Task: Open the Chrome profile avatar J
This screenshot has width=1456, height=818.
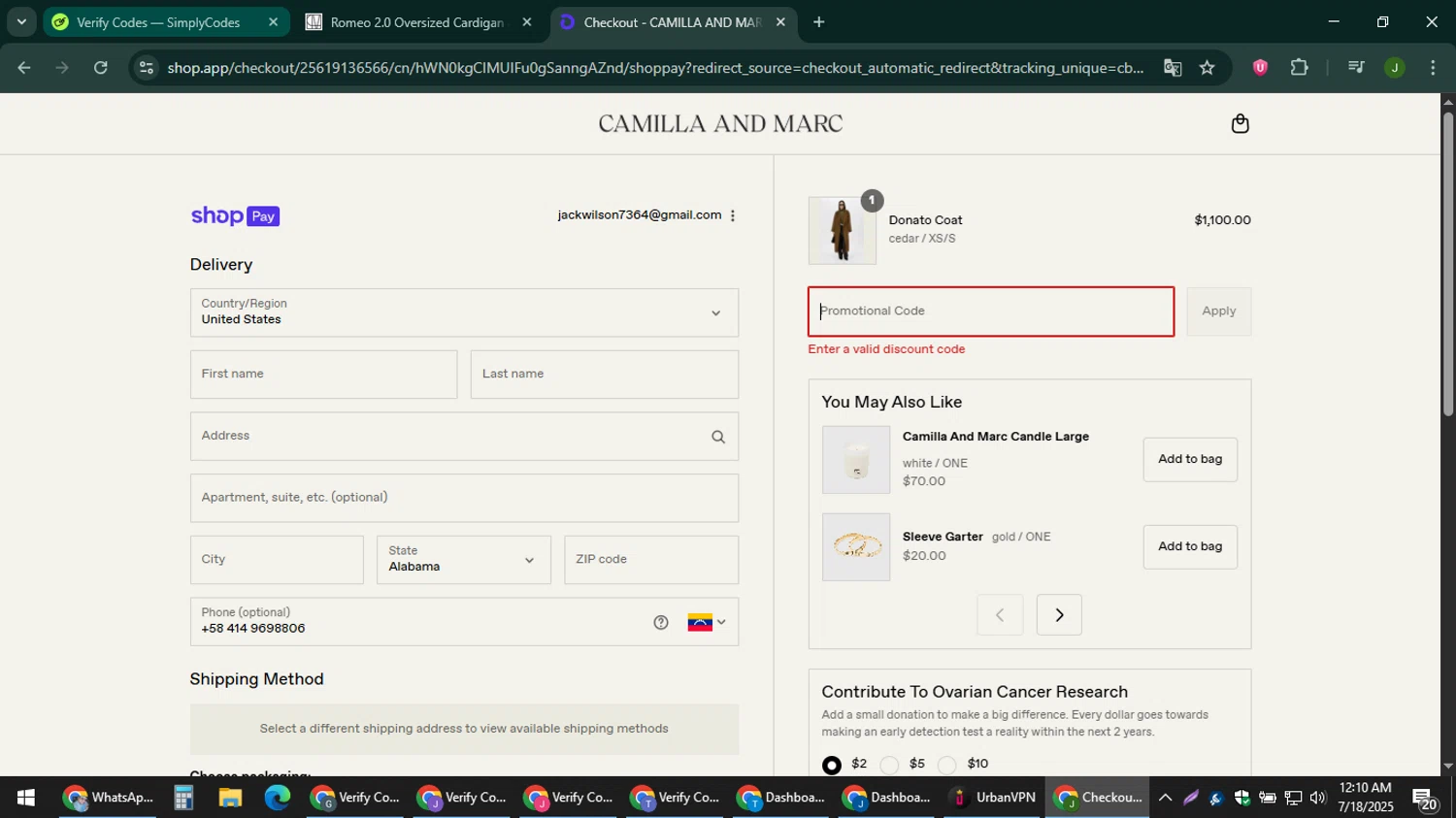Action: click(1395, 68)
